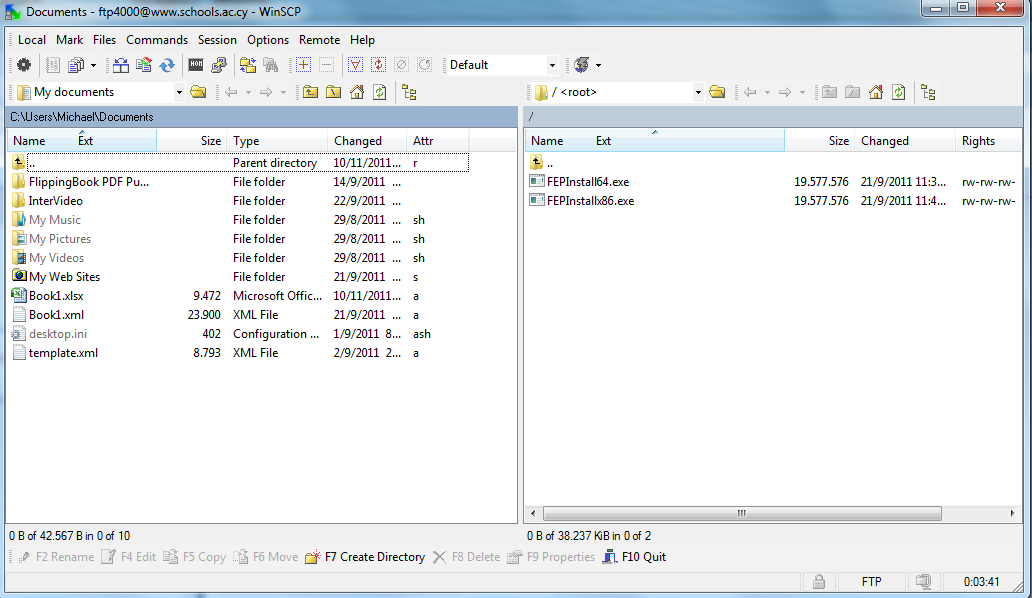1032x598 pixels.
Task: Sort local panel by Size column
Action: coord(192,141)
